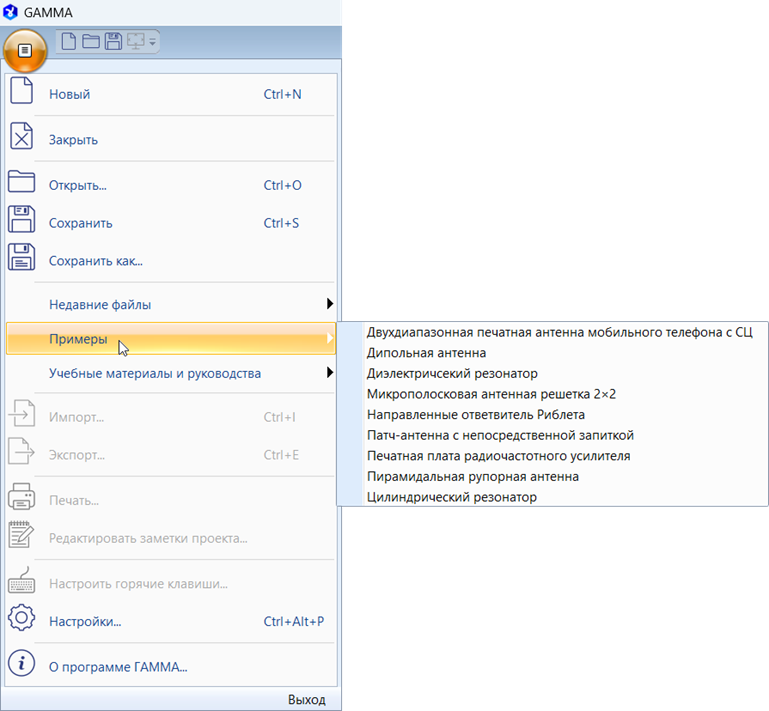Load Пирамидальная рупорная антенна example

(x=472, y=476)
